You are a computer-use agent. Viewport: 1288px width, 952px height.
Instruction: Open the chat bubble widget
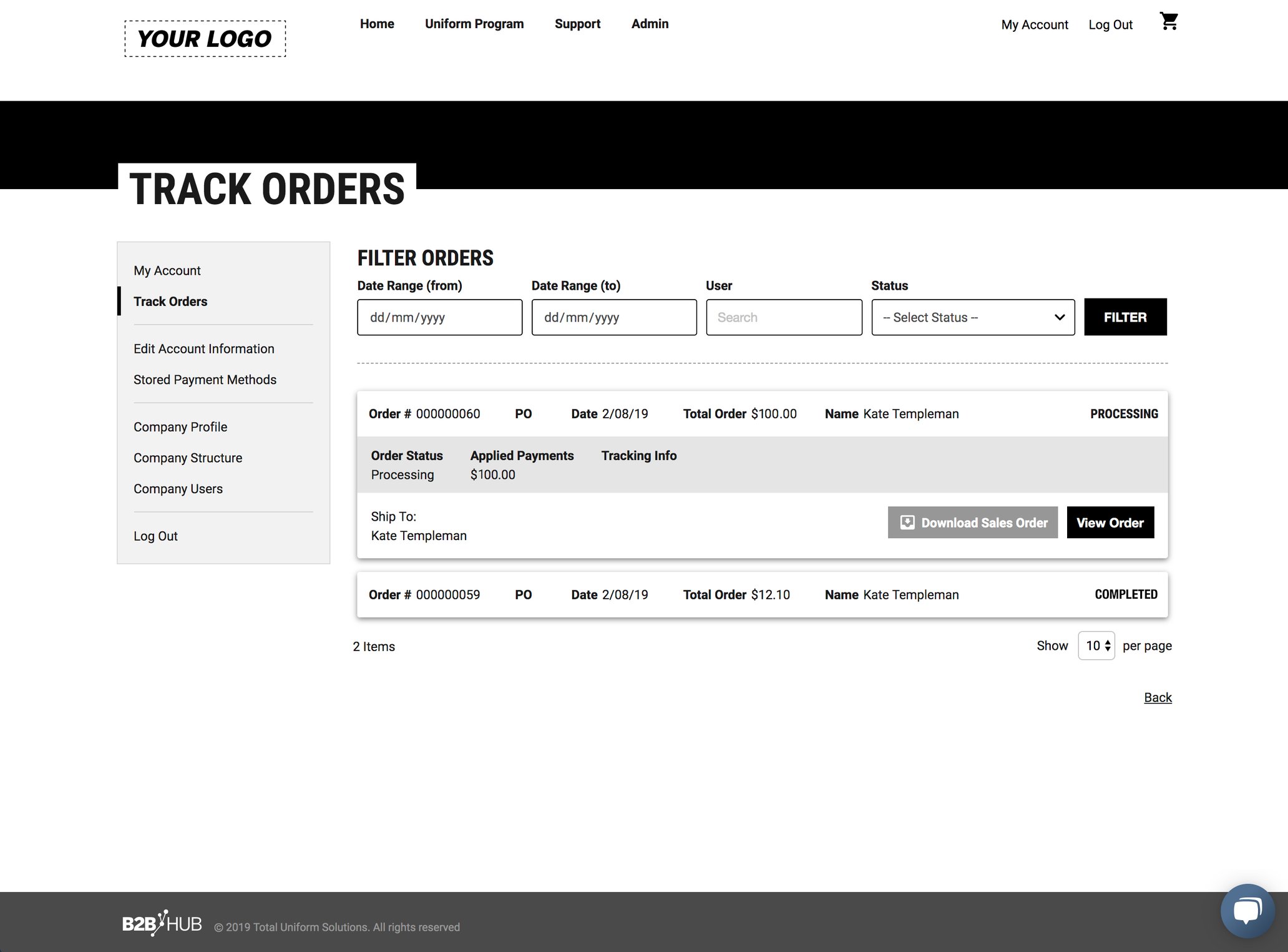tap(1247, 911)
